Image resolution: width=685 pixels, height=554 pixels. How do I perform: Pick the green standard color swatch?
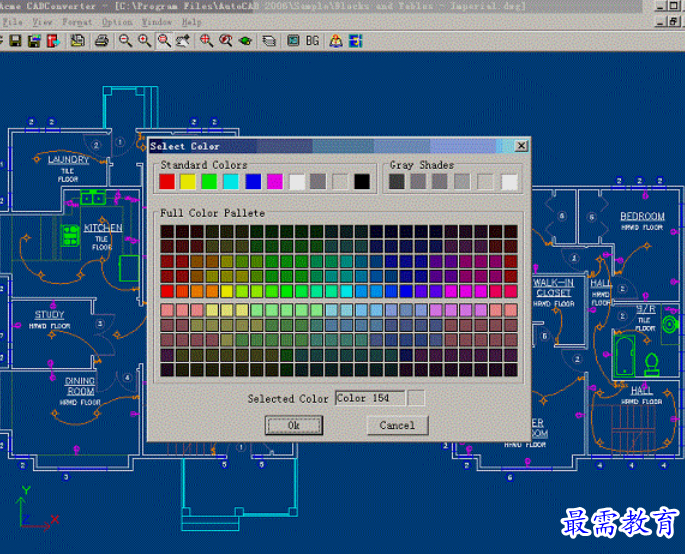click(x=209, y=182)
